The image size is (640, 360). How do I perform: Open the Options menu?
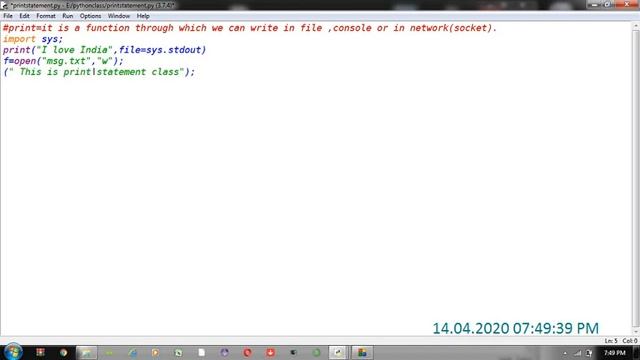(x=90, y=16)
